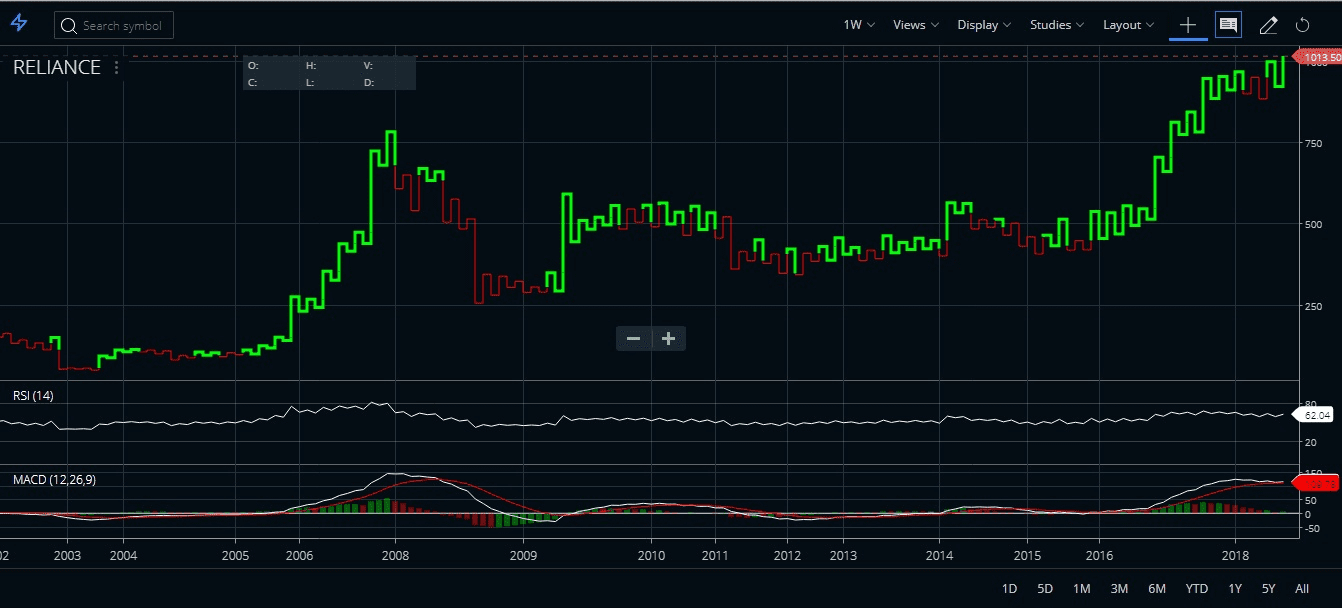Open RELIANCE options via three-dot icon
The width and height of the screenshot is (1342, 609).
click(x=117, y=67)
